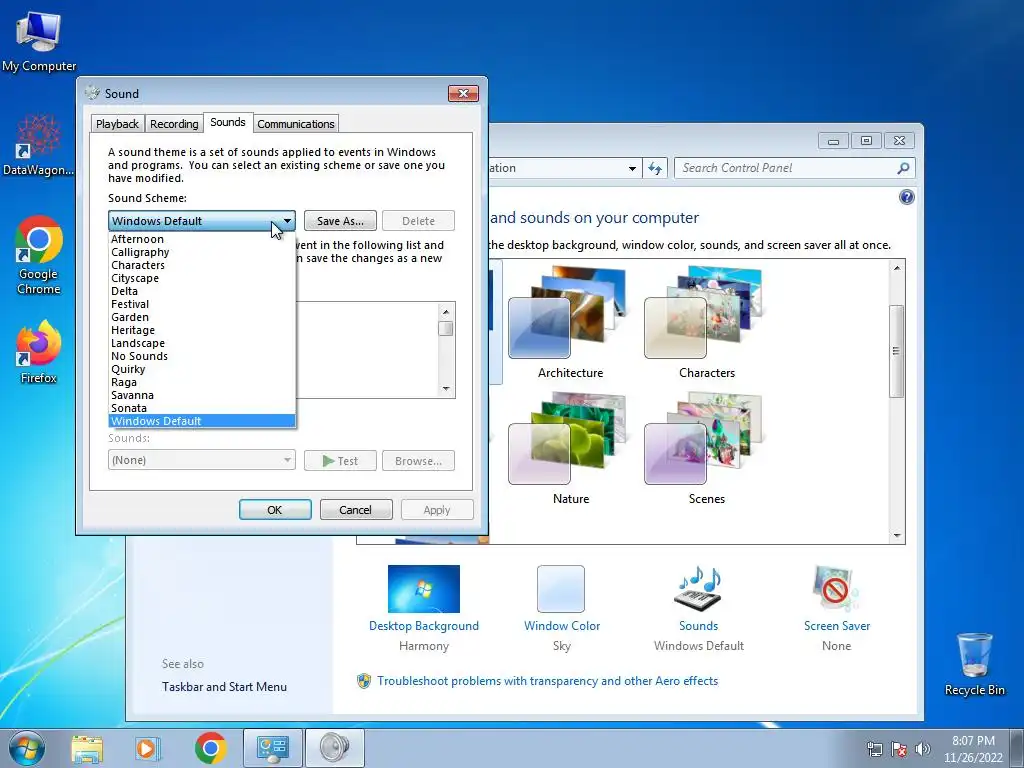Click the Sounds musical notes icon
This screenshot has height=768, width=1024.
[x=698, y=588]
